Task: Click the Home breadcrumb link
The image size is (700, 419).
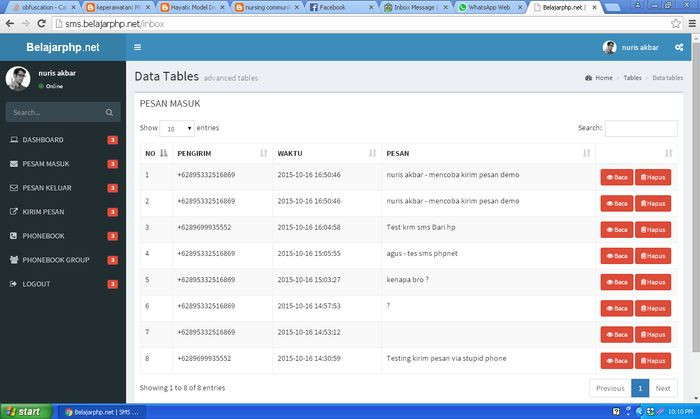Action: [x=599, y=78]
